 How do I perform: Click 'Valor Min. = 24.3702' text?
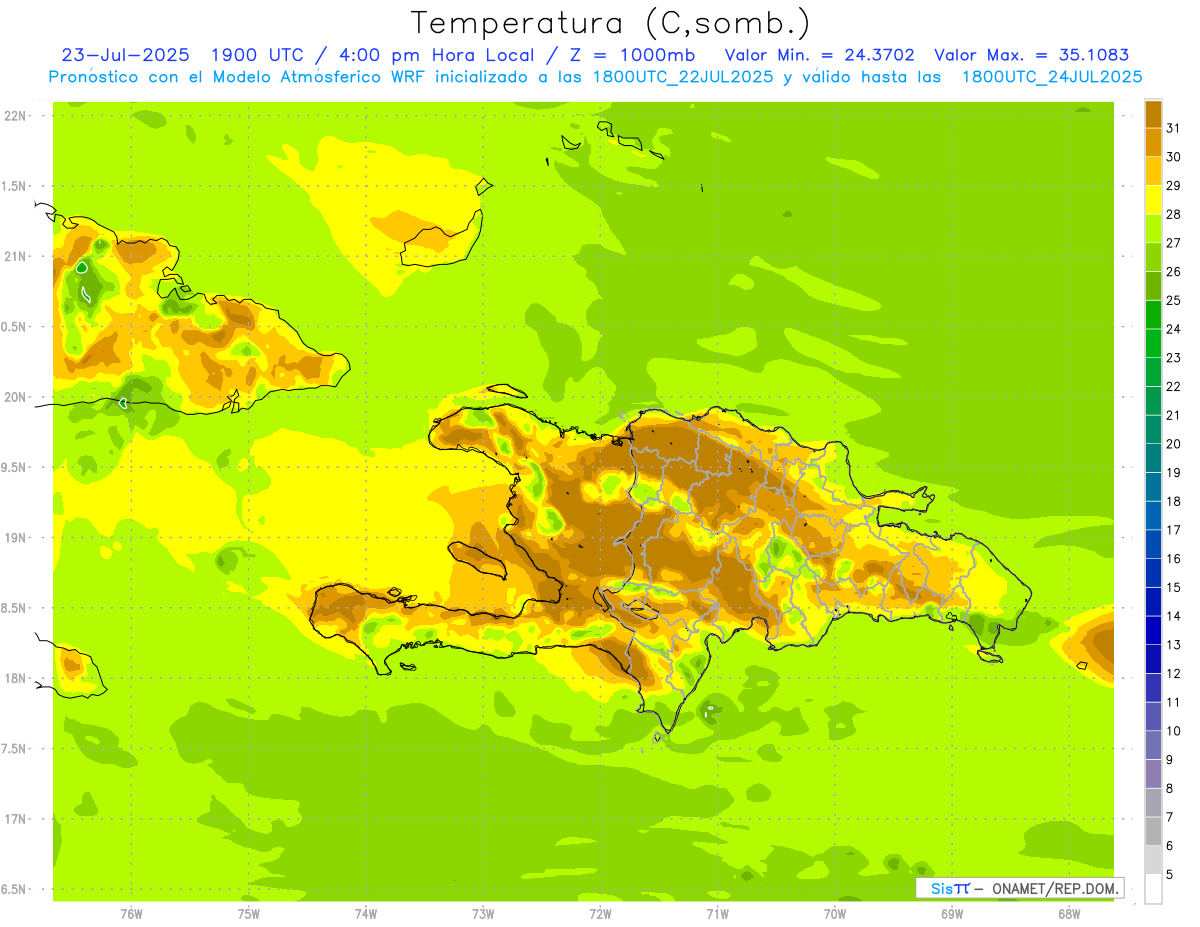click(819, 55)
